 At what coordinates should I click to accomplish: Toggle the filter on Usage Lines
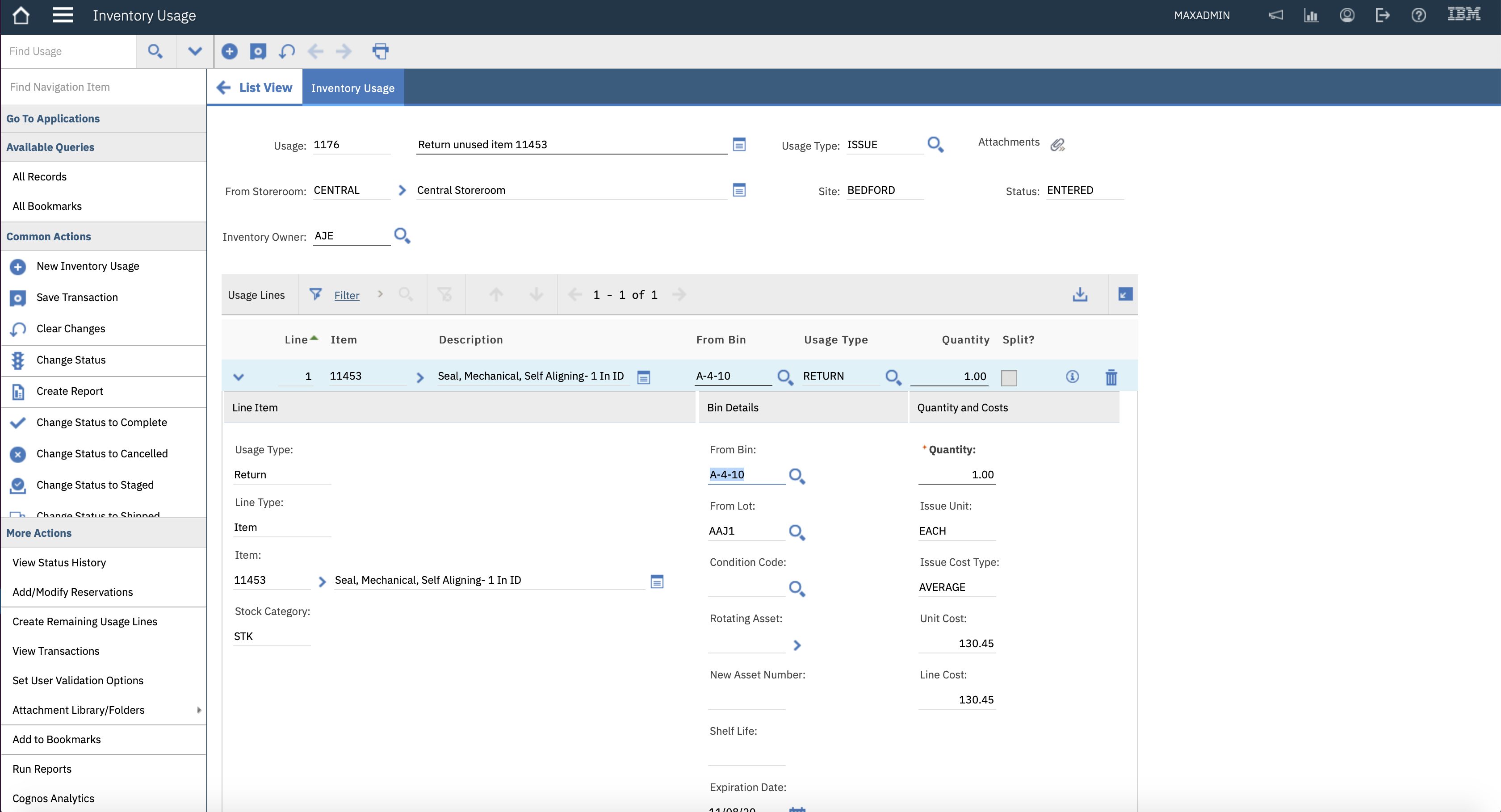pos(316,294)
